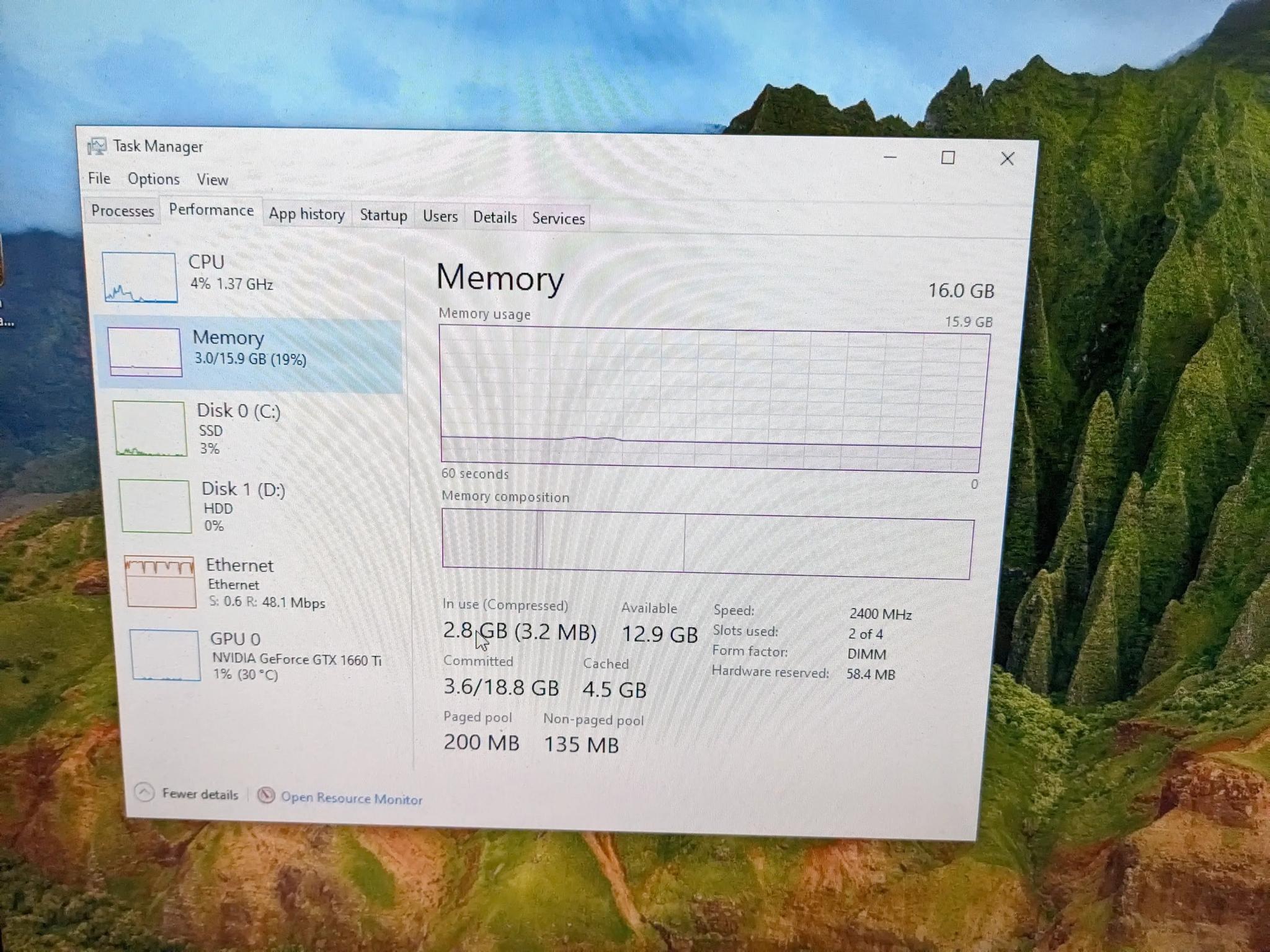Click the Committed value 3.6/18.8 GB
The image size is (1270, 952).
coord(501,687)
